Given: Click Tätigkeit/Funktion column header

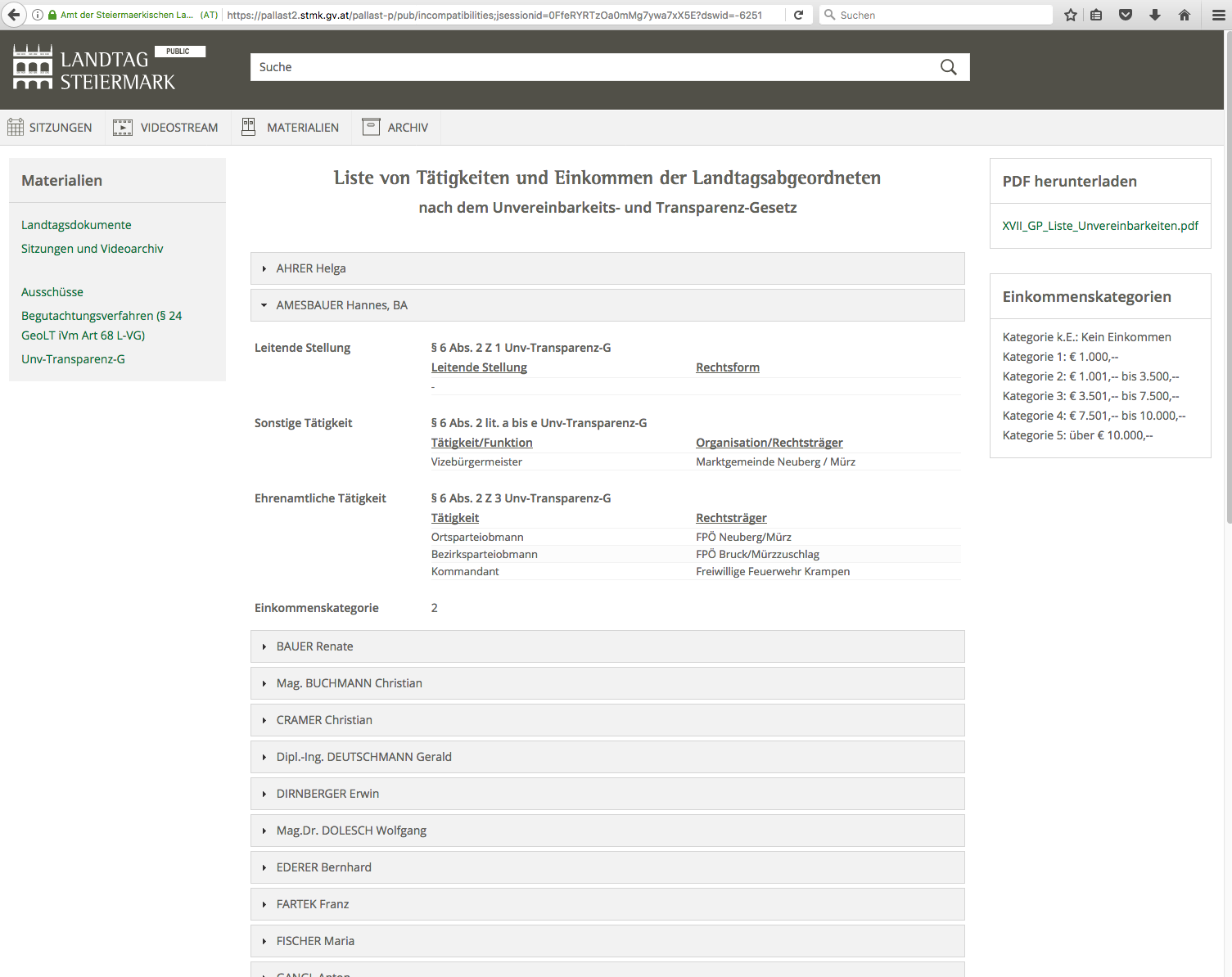Looking at the screenshot, I should pyautogui.click(x=481, y=443).
